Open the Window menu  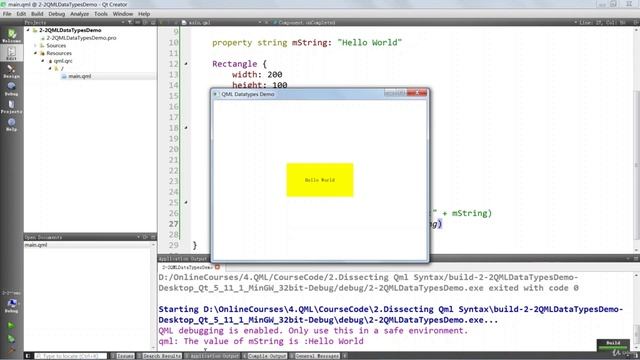point(123,14)
